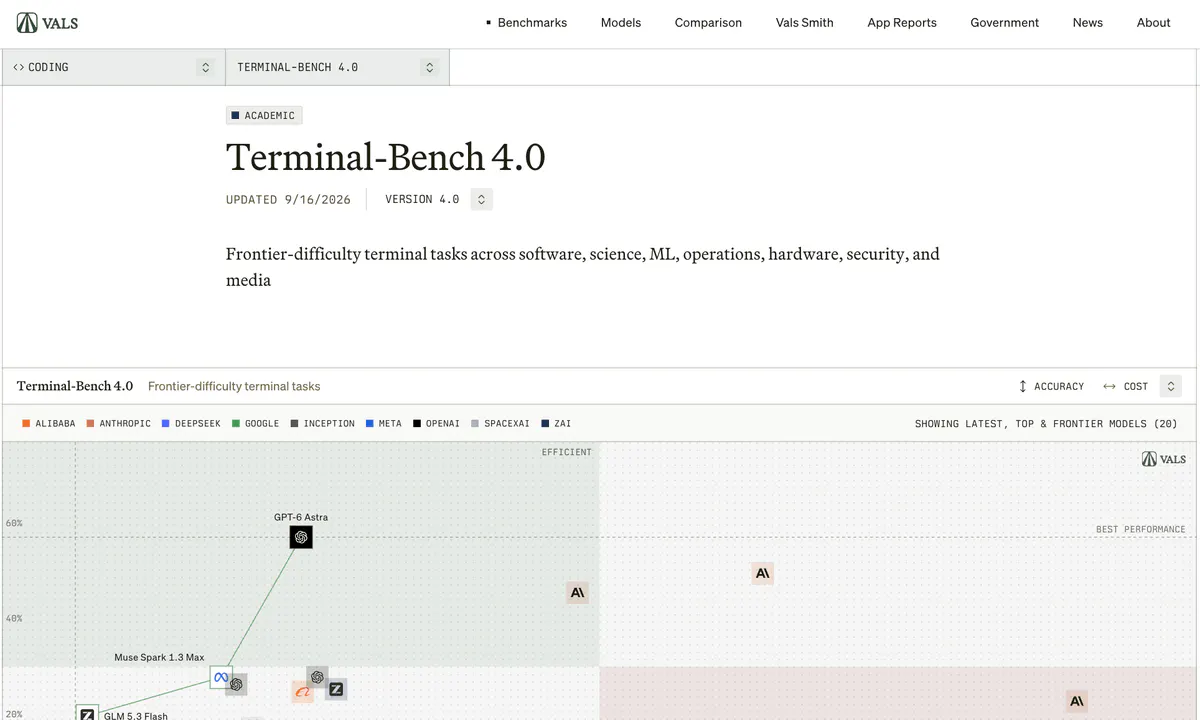
Task: Click the Muse Spark 1.3 Max label
Action: point(159,657)
